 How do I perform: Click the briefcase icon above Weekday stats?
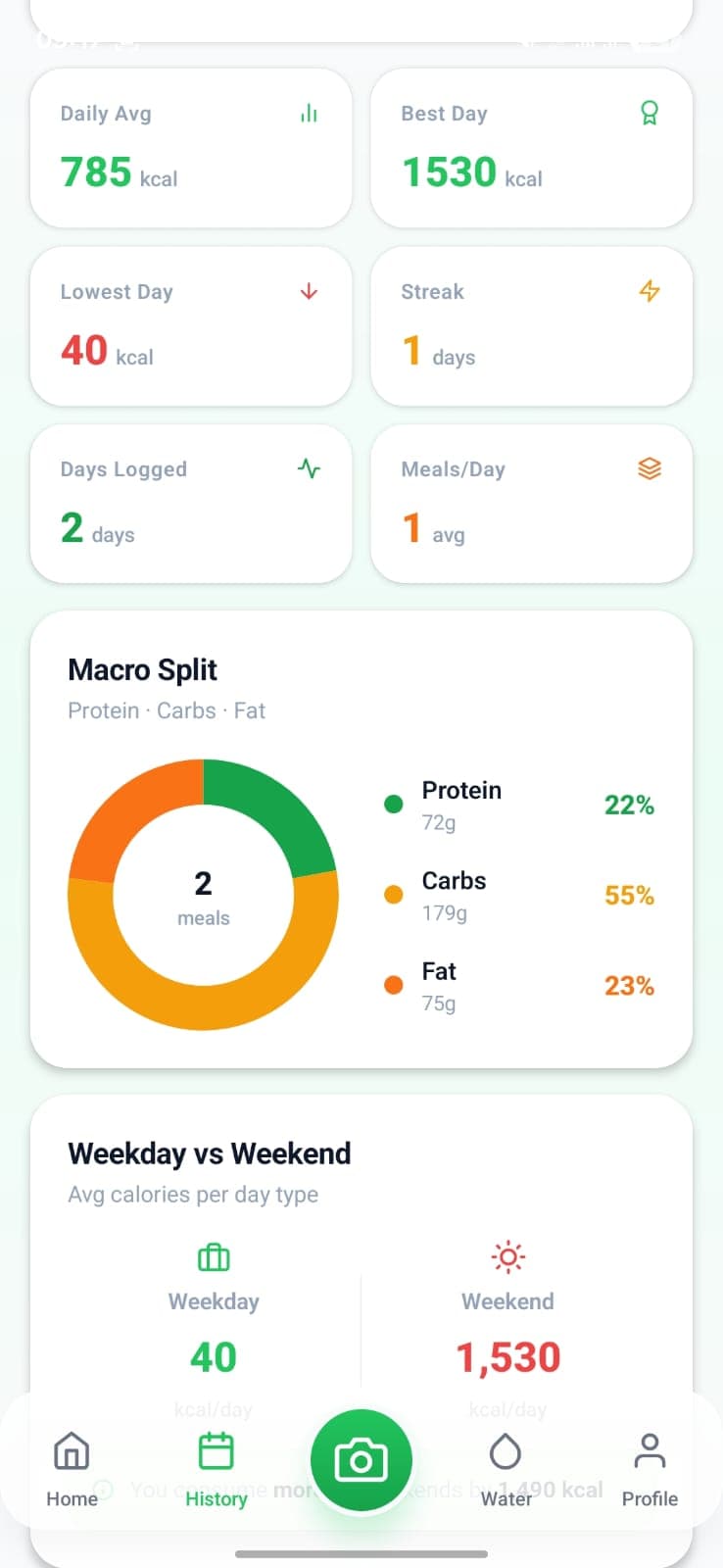click(213, 1256)
